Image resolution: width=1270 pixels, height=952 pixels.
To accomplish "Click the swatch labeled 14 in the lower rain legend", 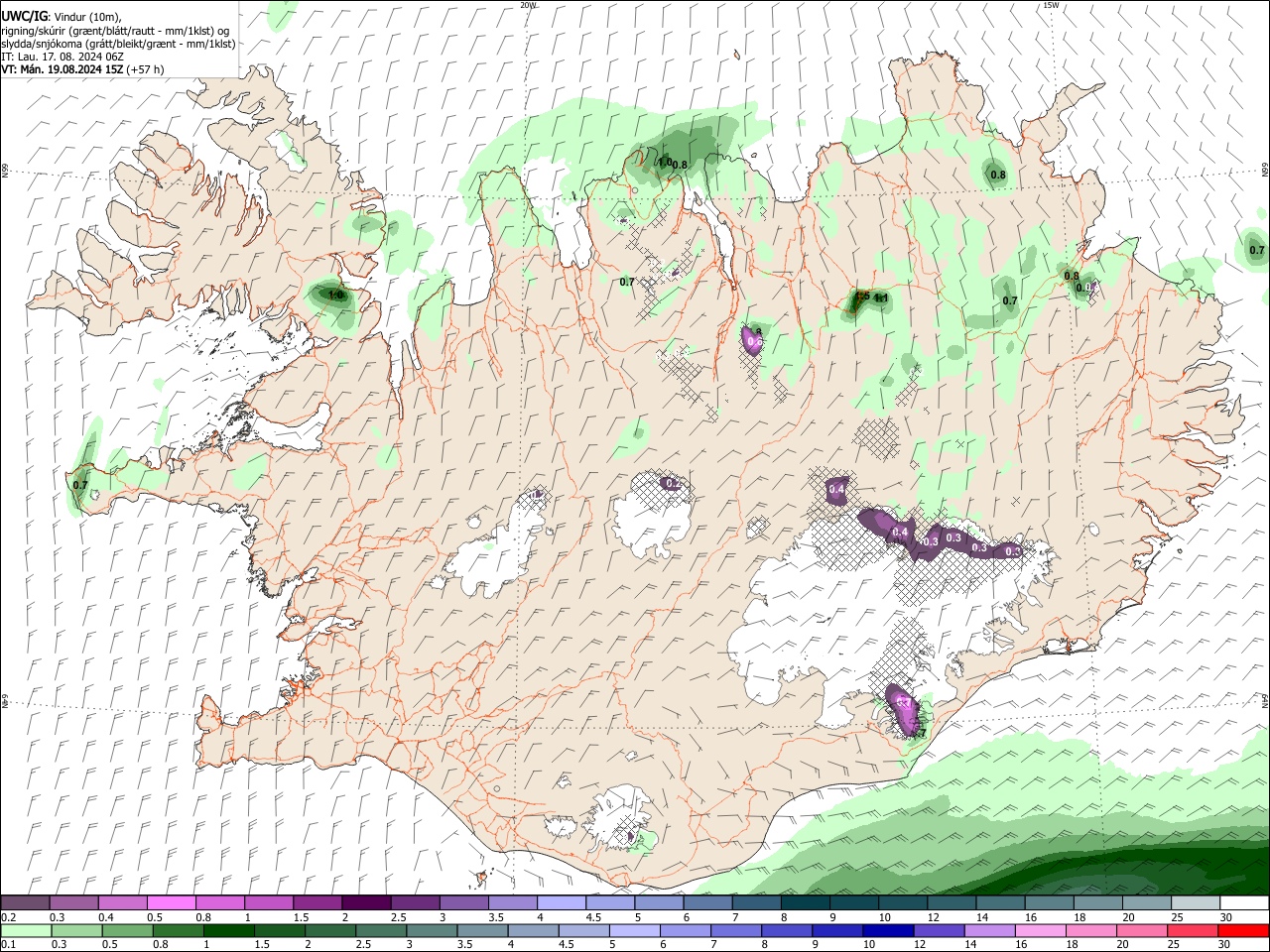I will point(989,931).
